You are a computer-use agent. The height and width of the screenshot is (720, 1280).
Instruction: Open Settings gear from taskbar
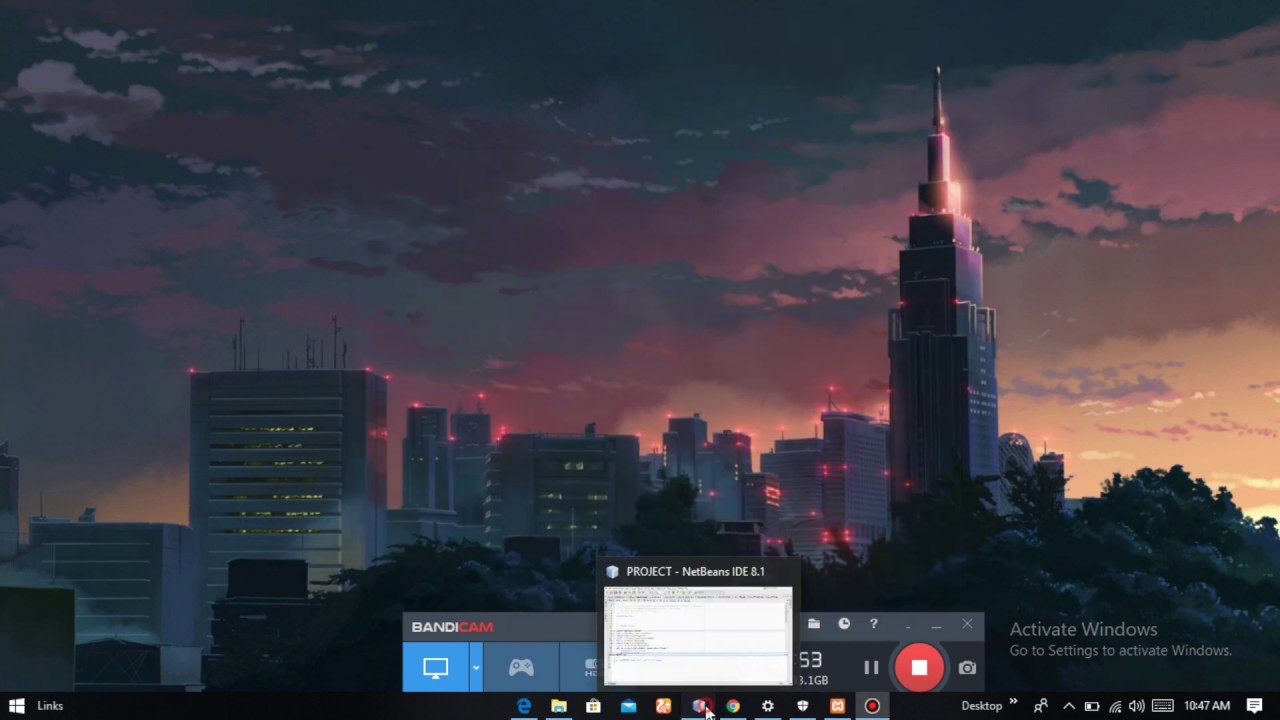coord(768,706)
